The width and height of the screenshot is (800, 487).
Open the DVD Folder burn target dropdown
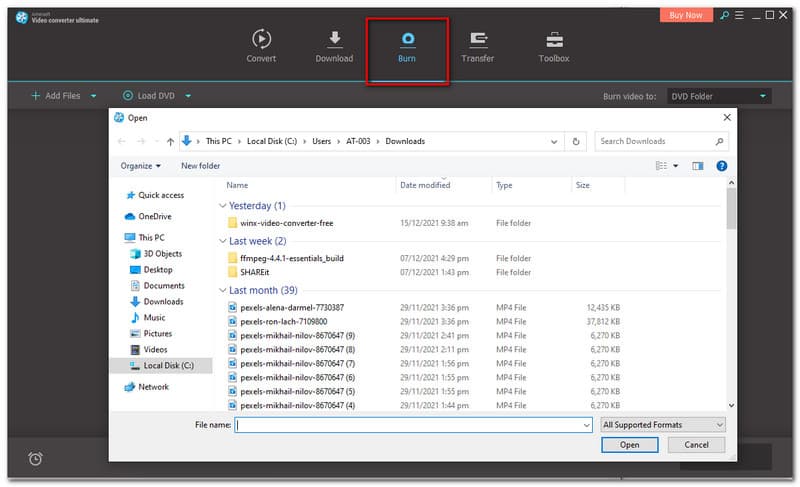717,96
